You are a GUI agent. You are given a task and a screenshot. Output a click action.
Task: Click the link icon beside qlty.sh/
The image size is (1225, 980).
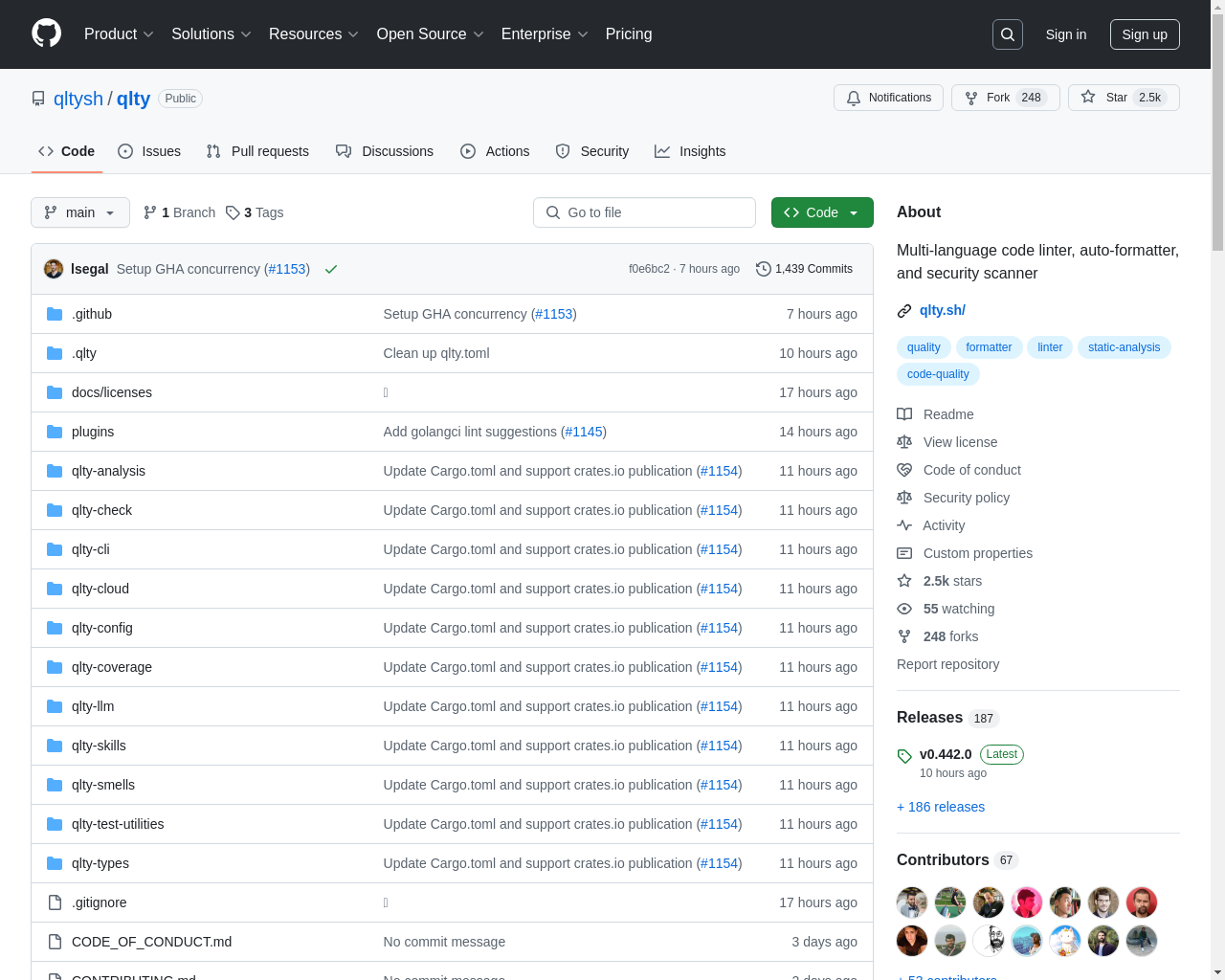point(904,311)
